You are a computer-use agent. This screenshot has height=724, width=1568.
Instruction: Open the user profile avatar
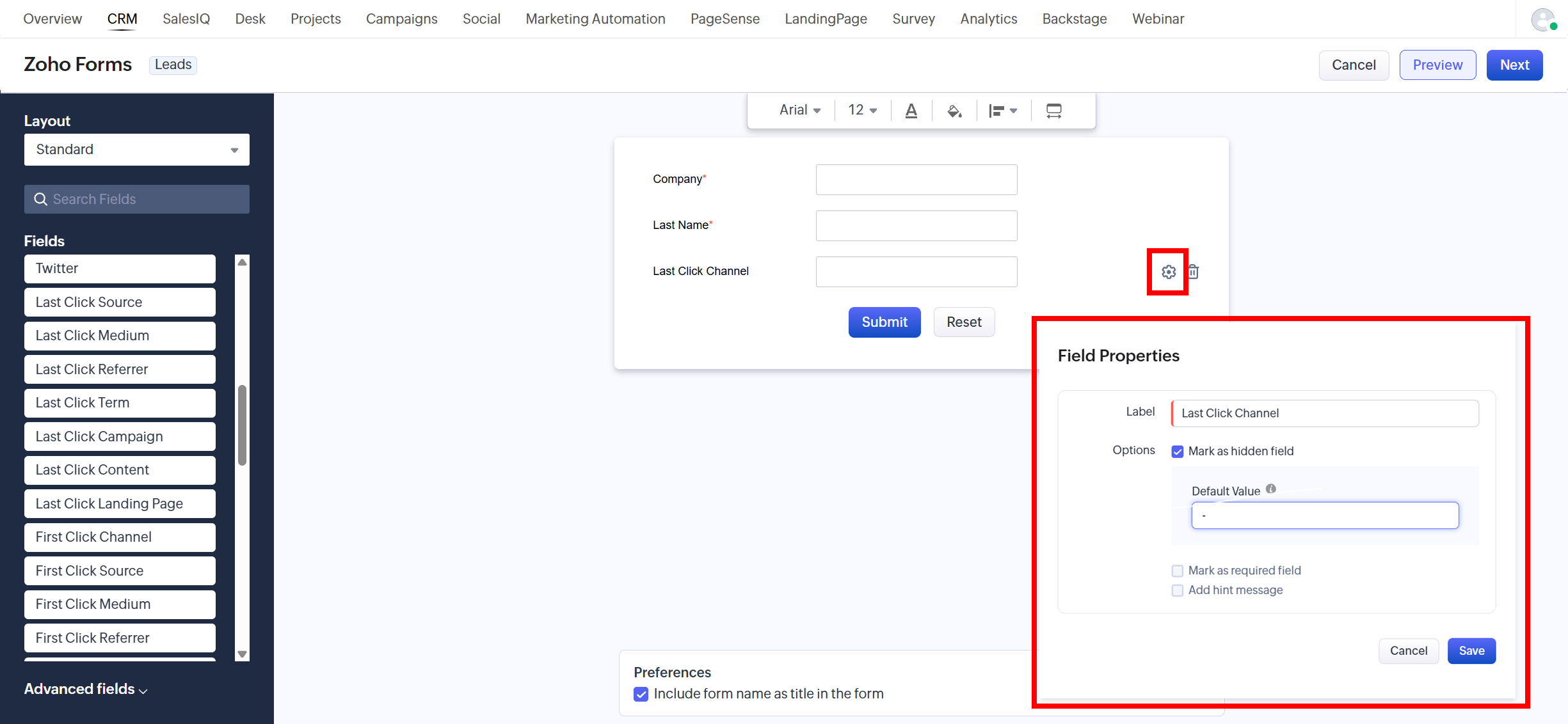(x=1544, y=19)
